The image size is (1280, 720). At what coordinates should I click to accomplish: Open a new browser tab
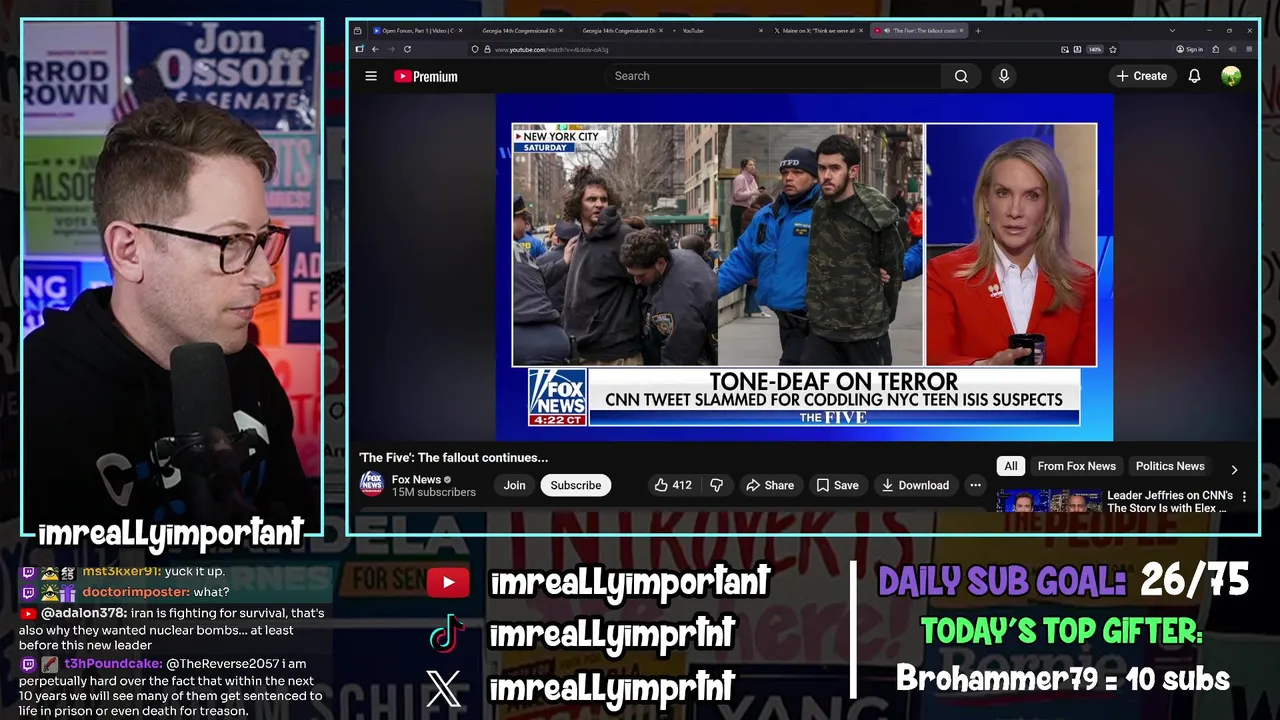[x=978, y=31]
